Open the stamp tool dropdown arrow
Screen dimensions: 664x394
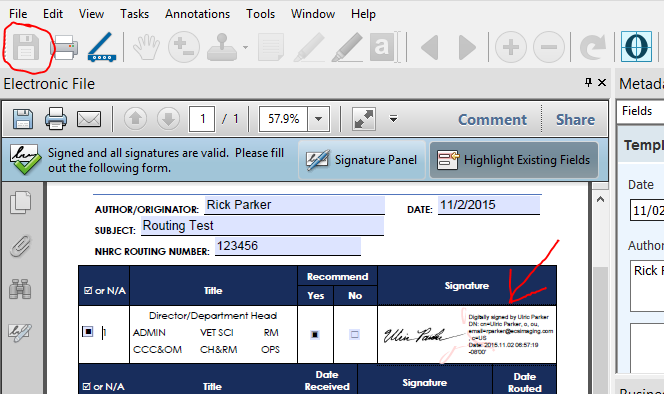coord(245,47)
